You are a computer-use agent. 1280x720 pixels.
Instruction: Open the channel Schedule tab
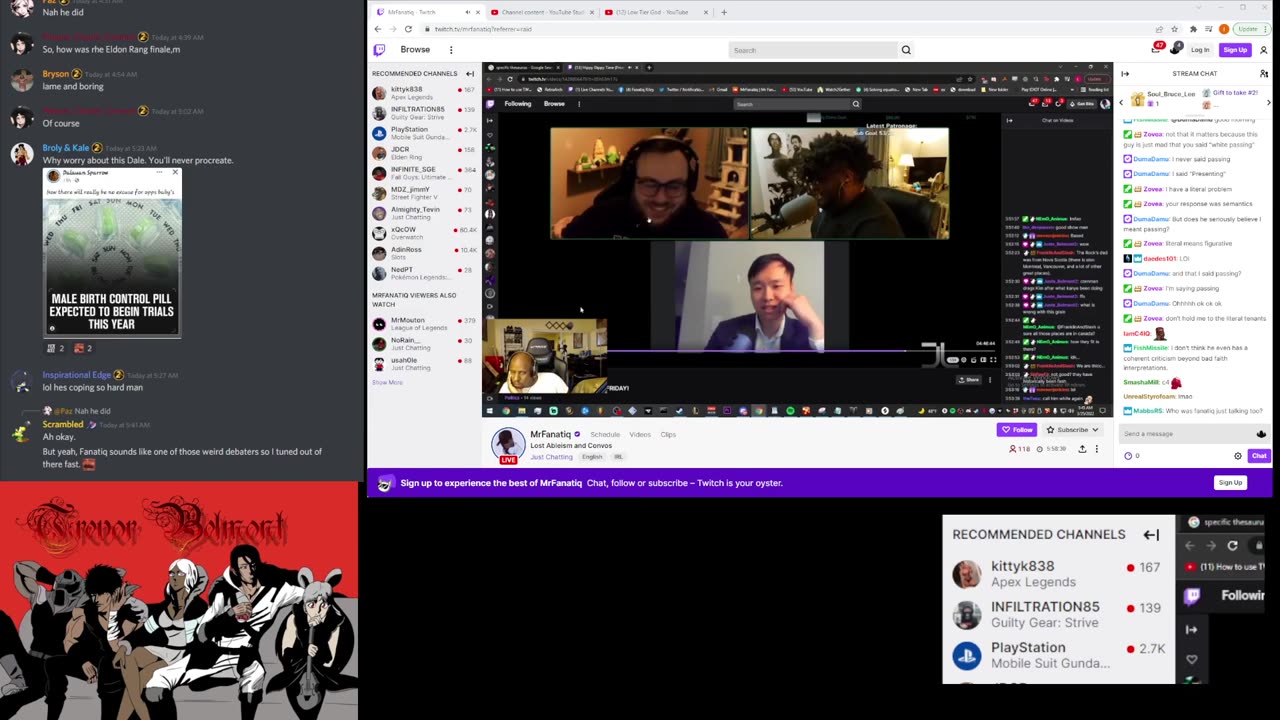pos(605,435)
